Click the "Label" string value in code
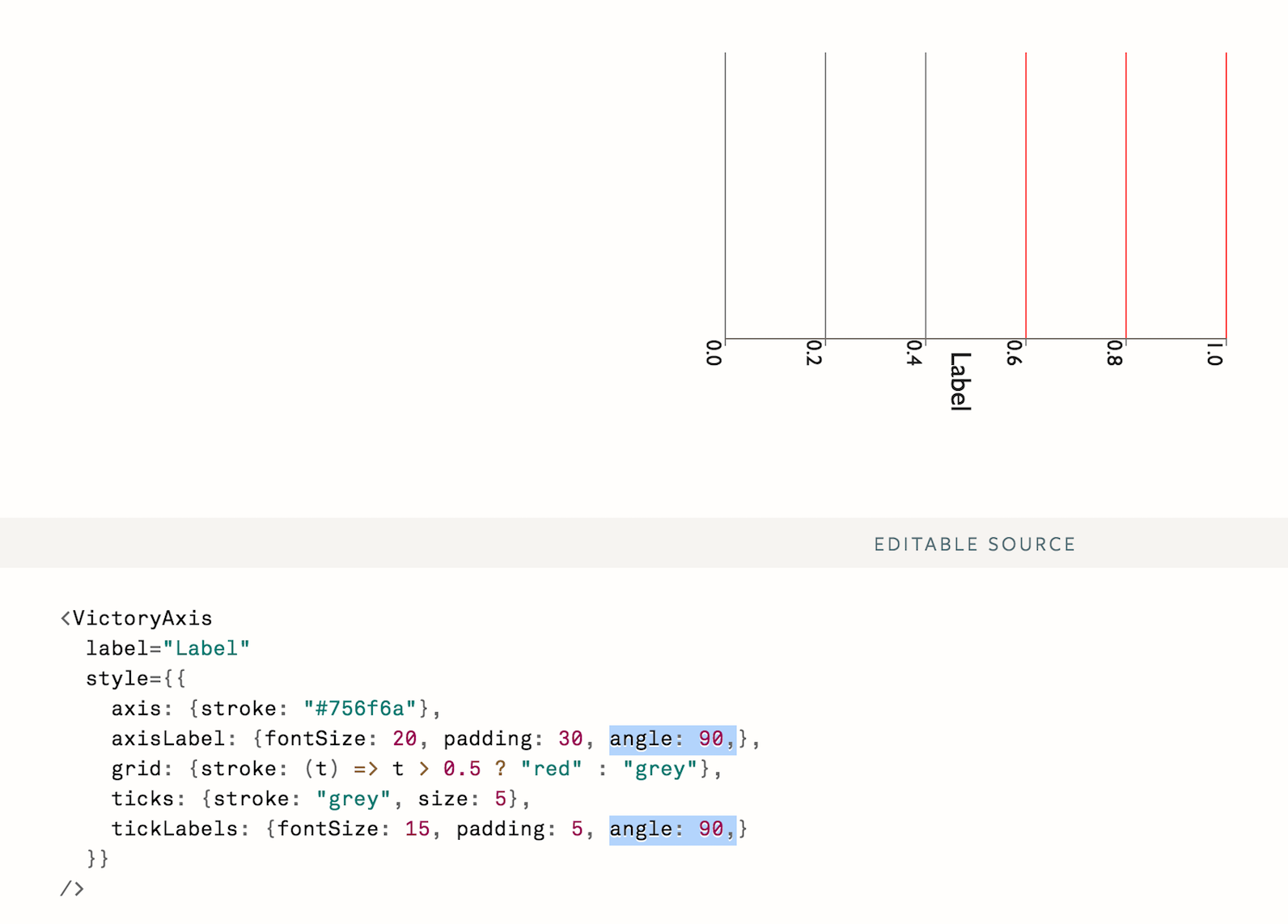This screenshot has height=924, width=1288. pos(206,648)
